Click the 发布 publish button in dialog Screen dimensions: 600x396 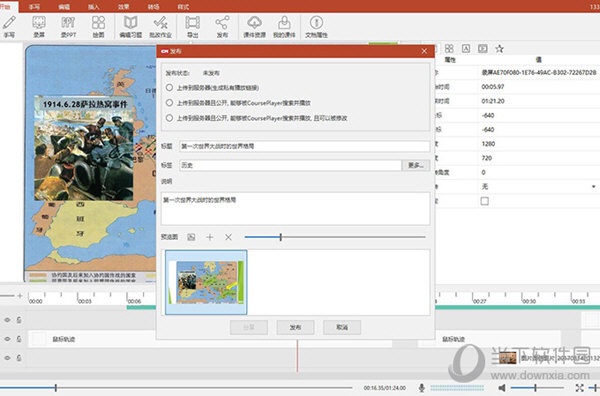295,328
